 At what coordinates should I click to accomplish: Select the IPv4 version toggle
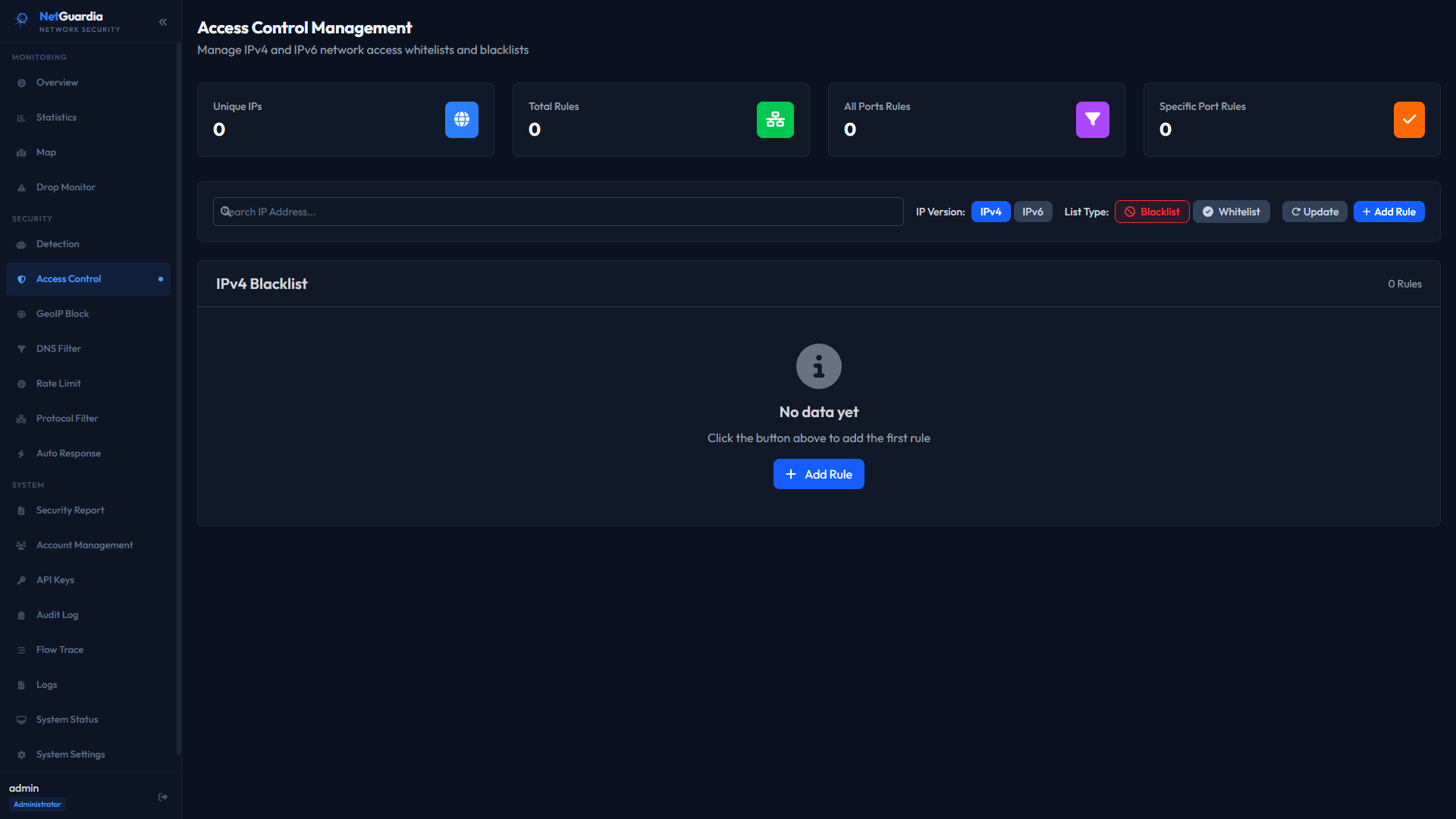click(990, 212)
